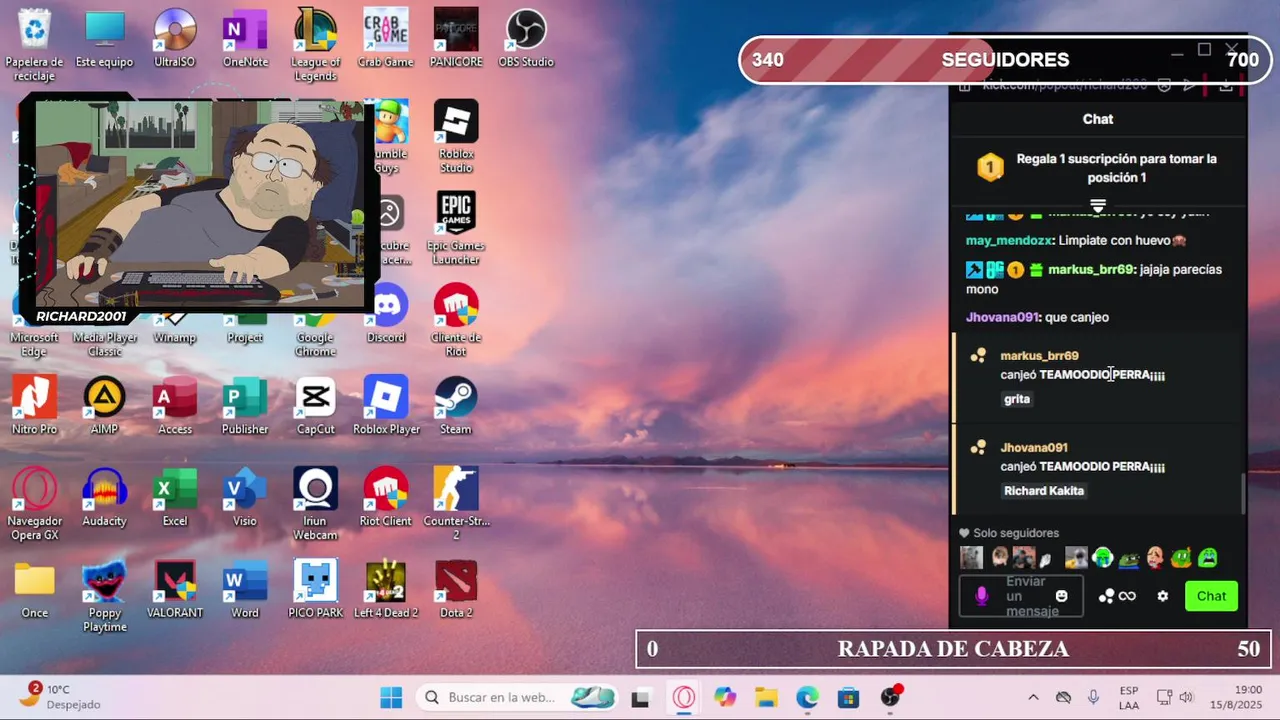This screenshot has height=720, width=1280.
Task: Open the Riot Client desktop icon
Action: click(x=386, y=498)
